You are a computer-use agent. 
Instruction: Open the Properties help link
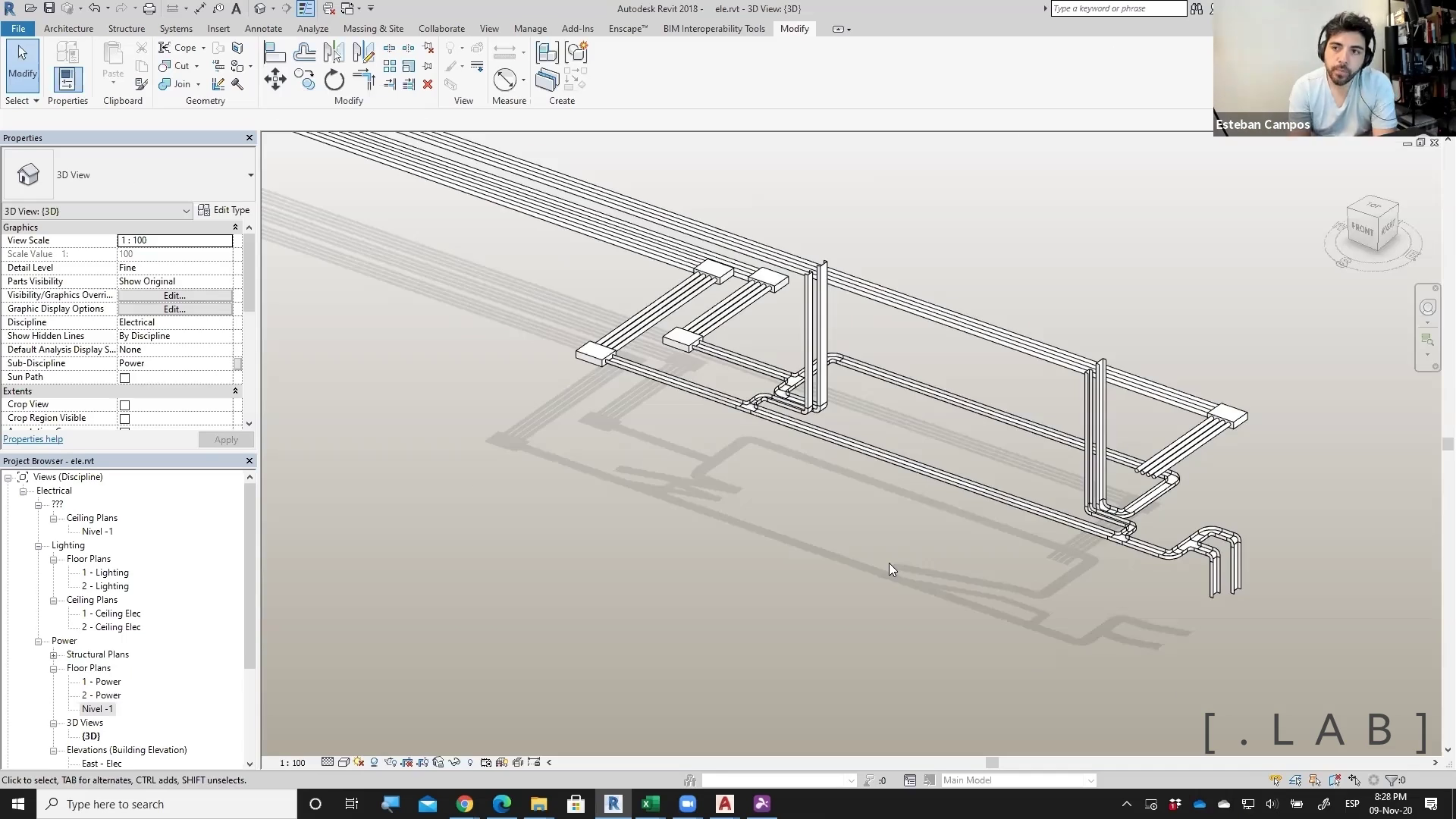pos(33,439)
